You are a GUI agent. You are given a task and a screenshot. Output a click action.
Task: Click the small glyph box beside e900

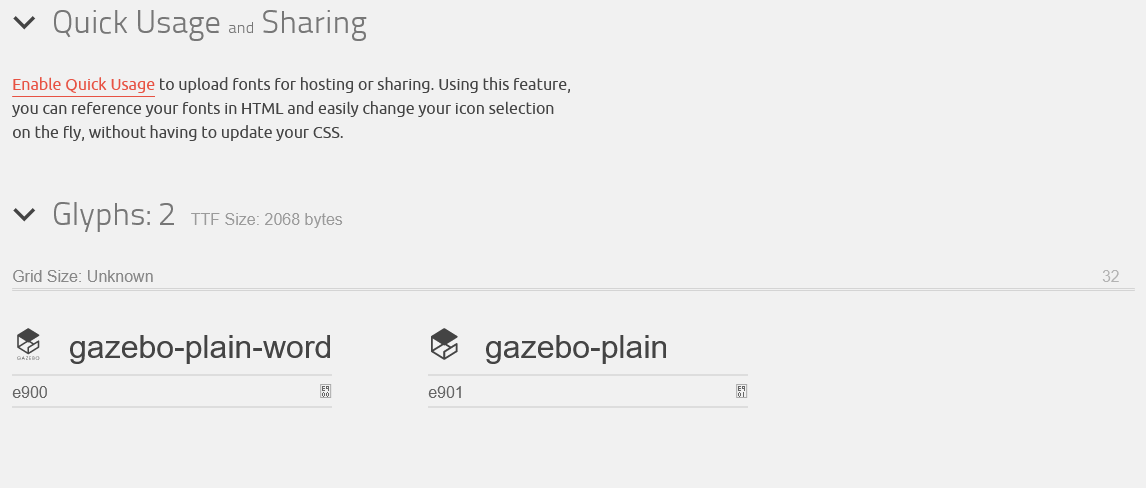click(x=325, y=392)
